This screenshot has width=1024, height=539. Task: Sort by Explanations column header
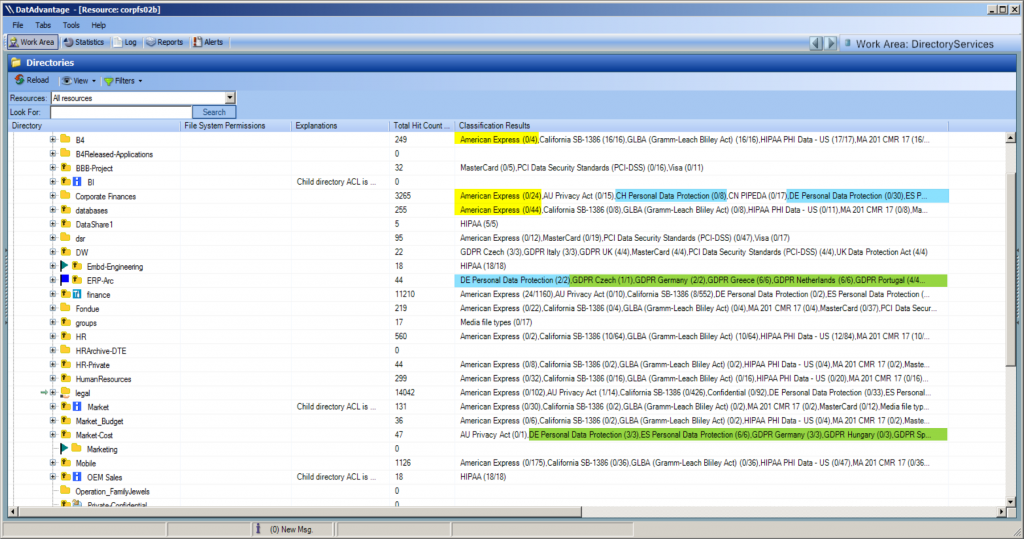coord(340,125)
